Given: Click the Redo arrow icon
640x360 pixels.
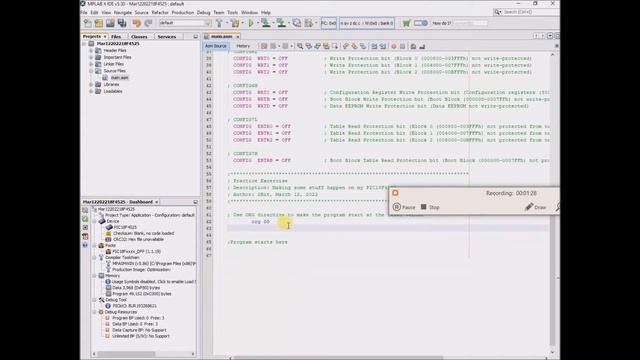Looking at the screenshot, I should pos(148,23).
